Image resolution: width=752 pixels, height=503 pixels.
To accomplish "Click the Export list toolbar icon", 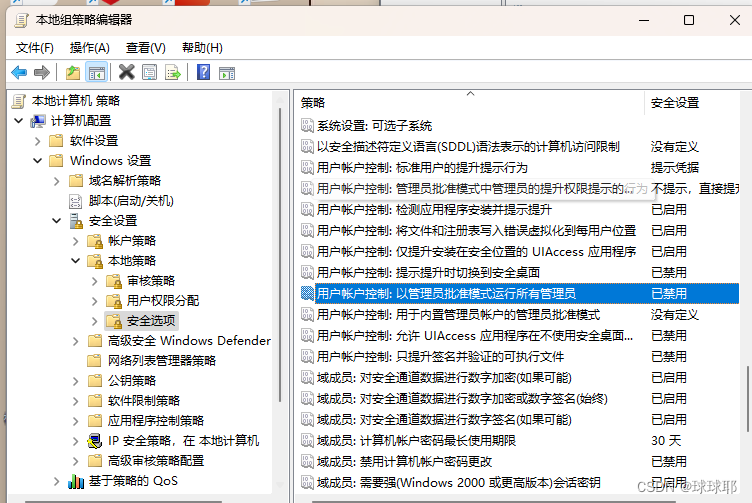I will point(173,73).
